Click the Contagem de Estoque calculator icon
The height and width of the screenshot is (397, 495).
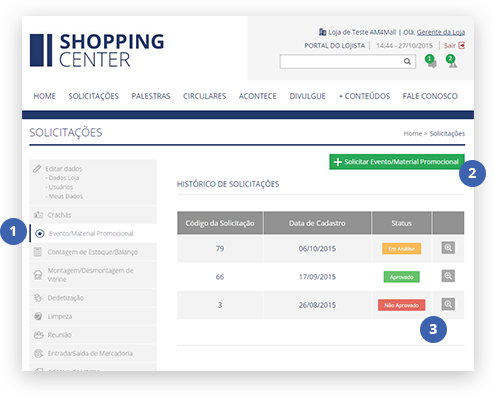click(x=38, y=252)
